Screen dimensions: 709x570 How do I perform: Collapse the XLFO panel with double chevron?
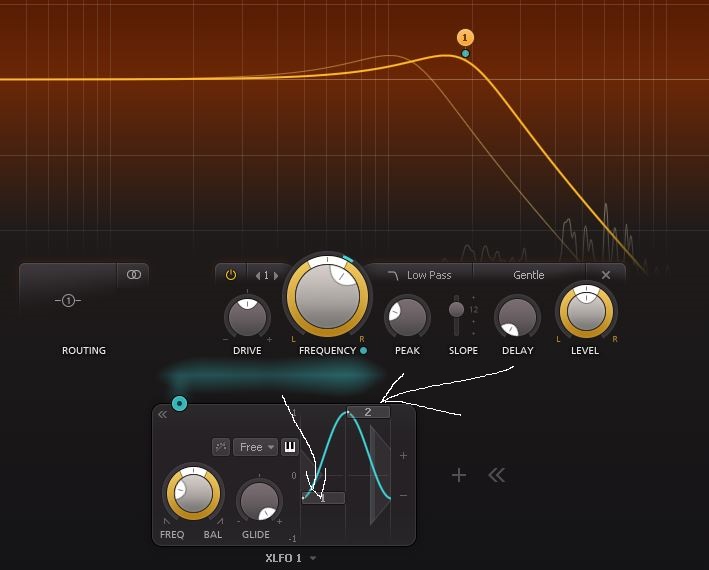click(x=162, y=414)
